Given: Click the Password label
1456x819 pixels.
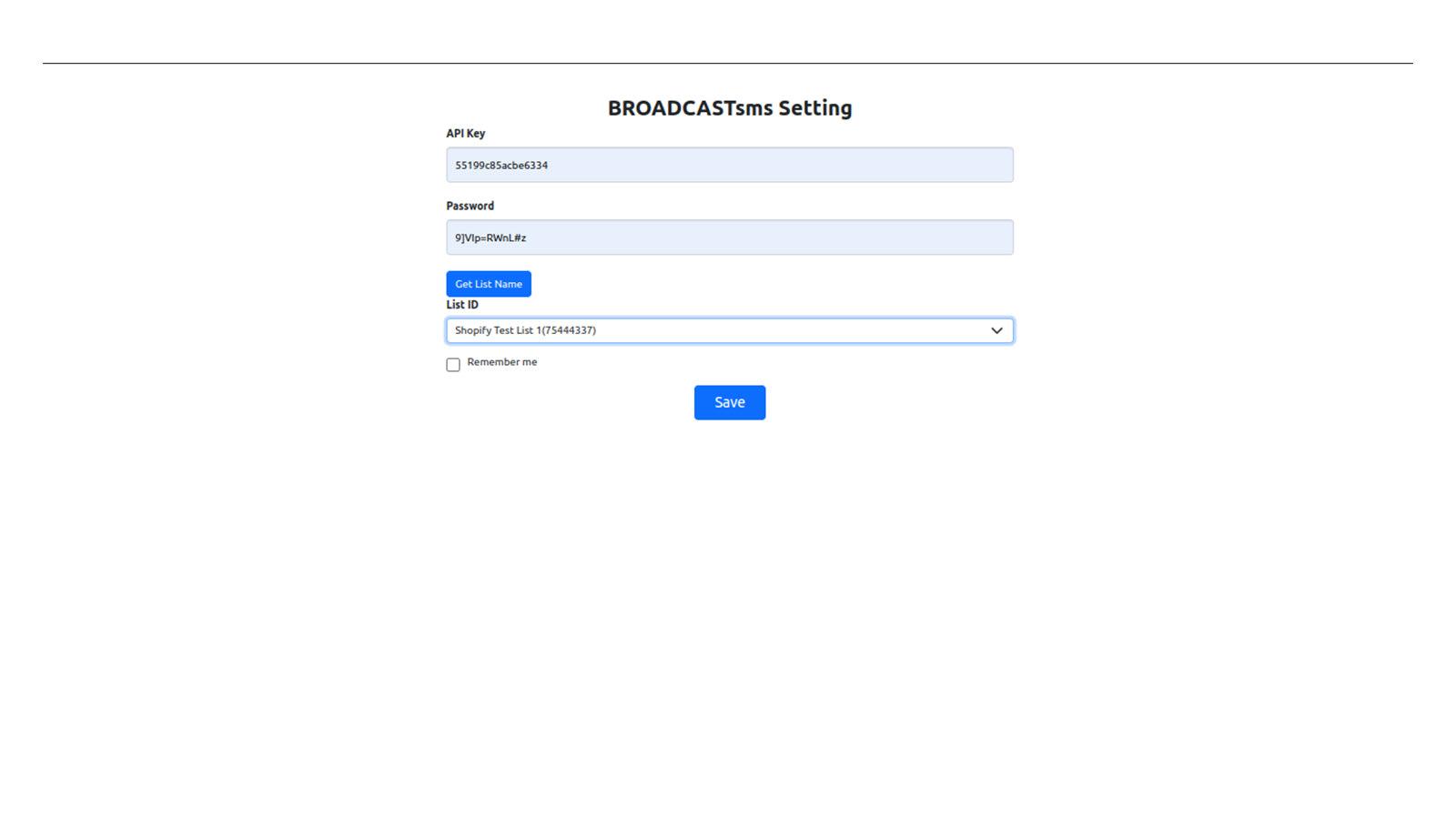Looking at the screenshot, I should click(470, 206).
